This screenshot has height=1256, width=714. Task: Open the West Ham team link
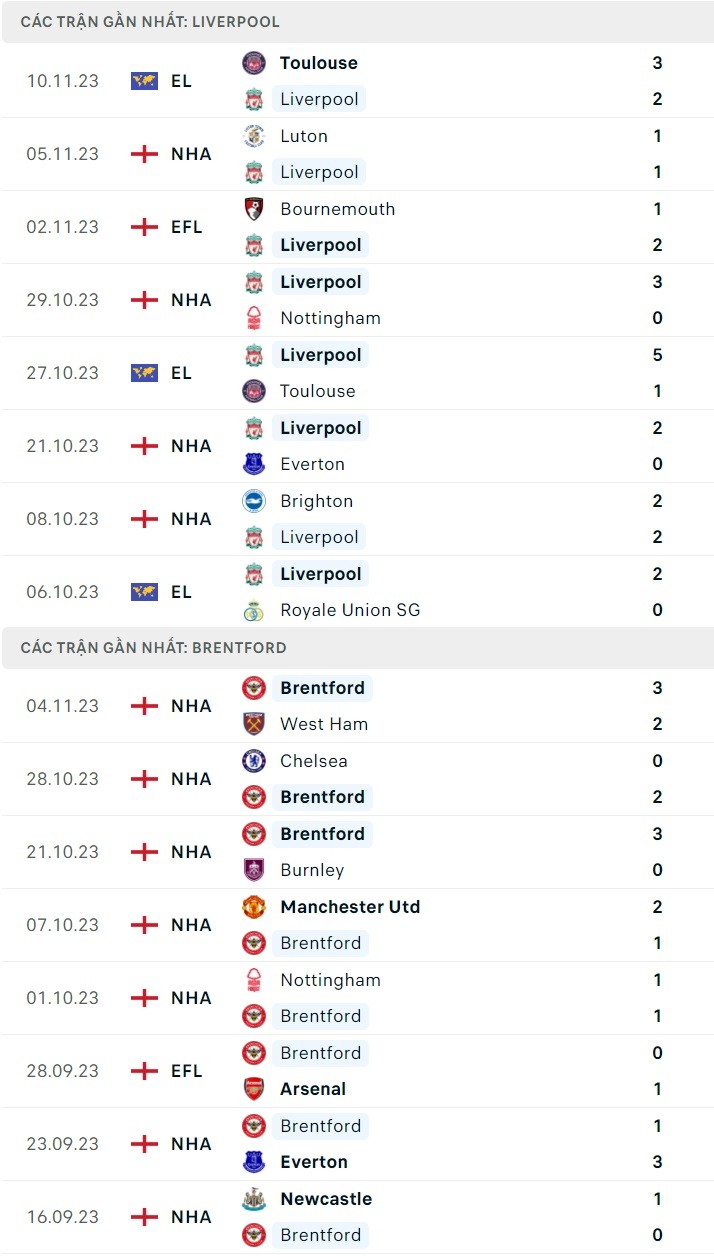pyautogui.click(x=324, y=724)
